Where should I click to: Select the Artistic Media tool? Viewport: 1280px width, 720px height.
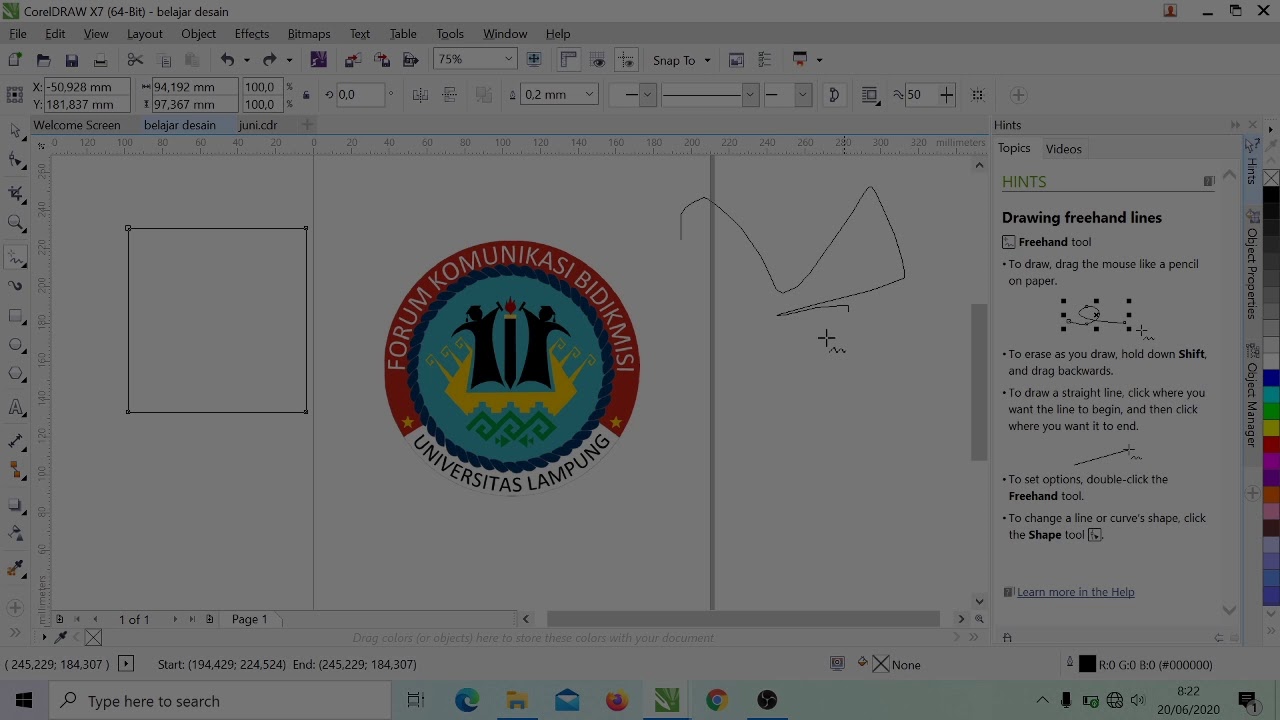click(x=15, y=285)
